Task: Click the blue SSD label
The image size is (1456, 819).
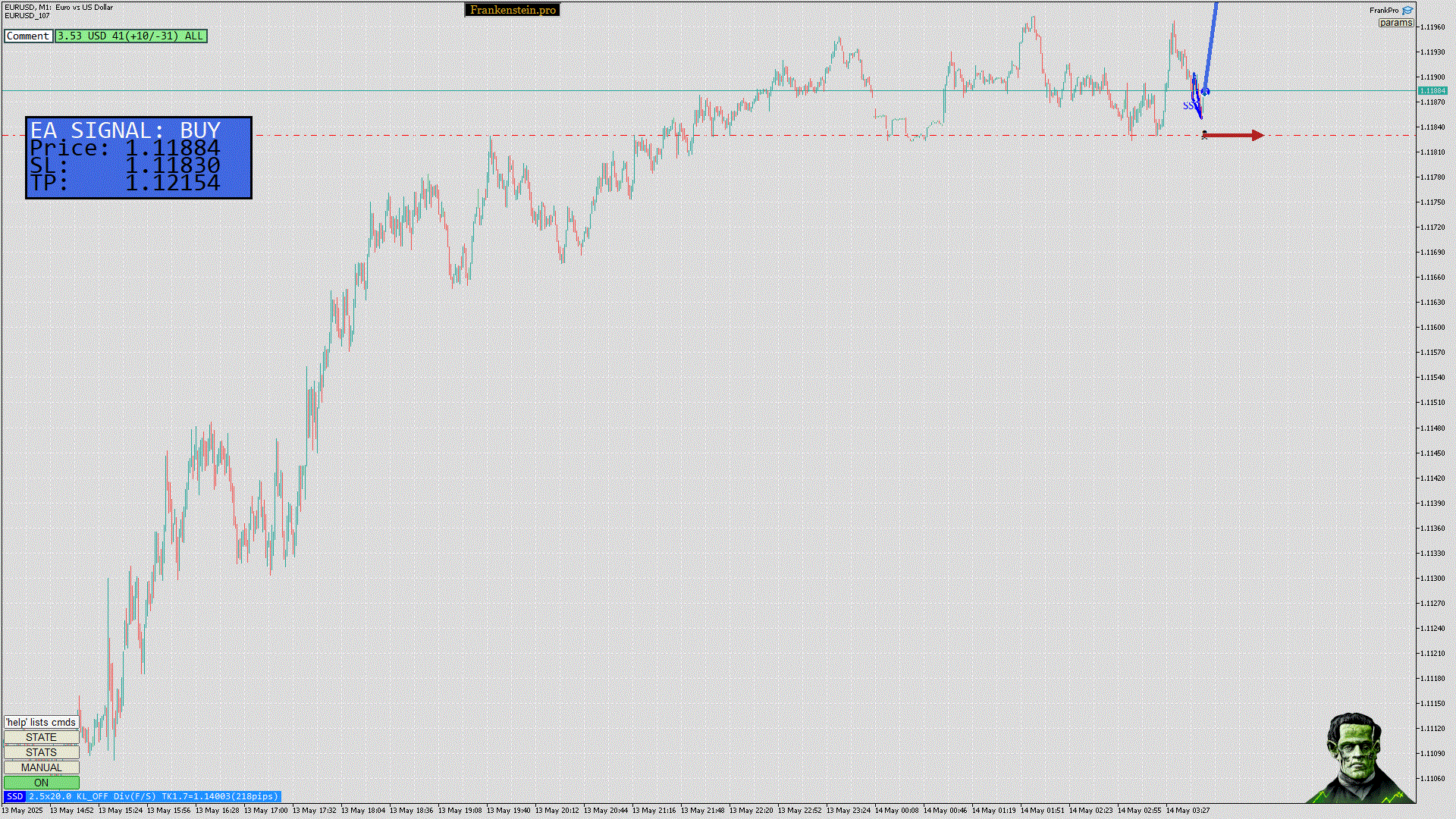Action: pyautogui.click(x=14, y=796)
